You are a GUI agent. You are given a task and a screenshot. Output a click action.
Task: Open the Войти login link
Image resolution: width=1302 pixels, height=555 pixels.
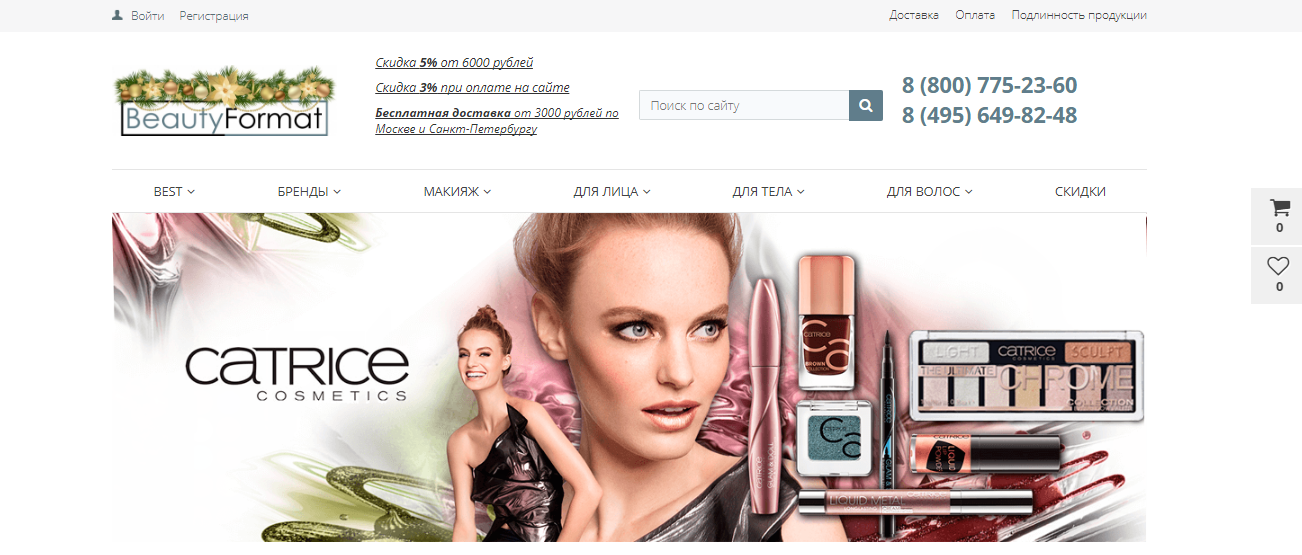147,16
